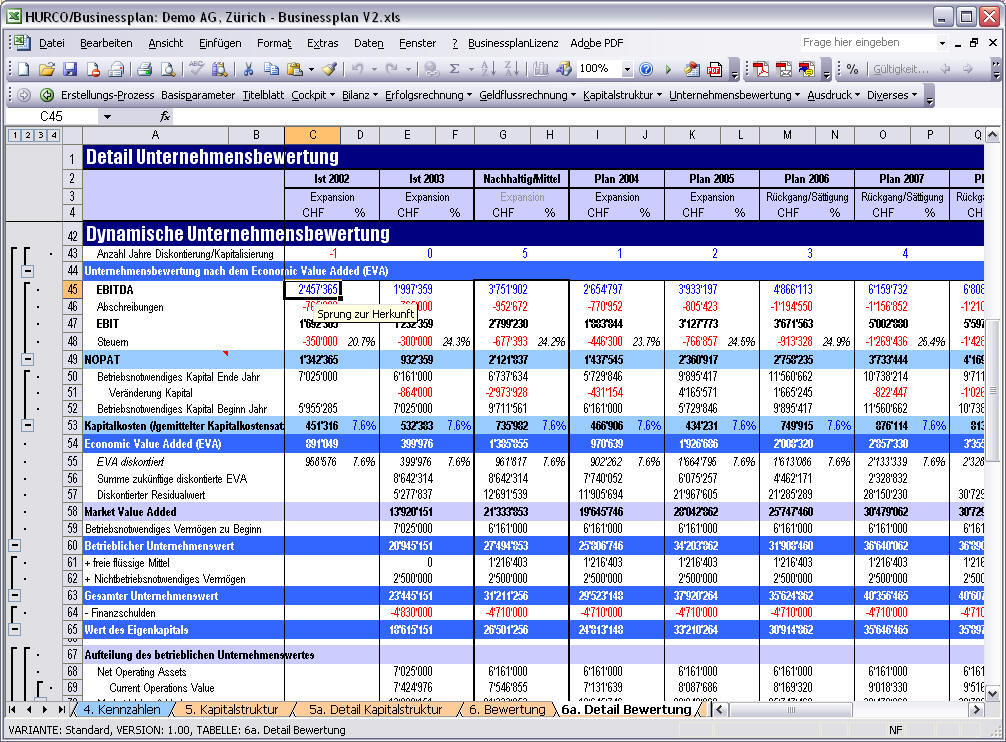The width and height of the screenshot is (1006, 742).
Task: Click the Print printer icon
Action: 144,69
